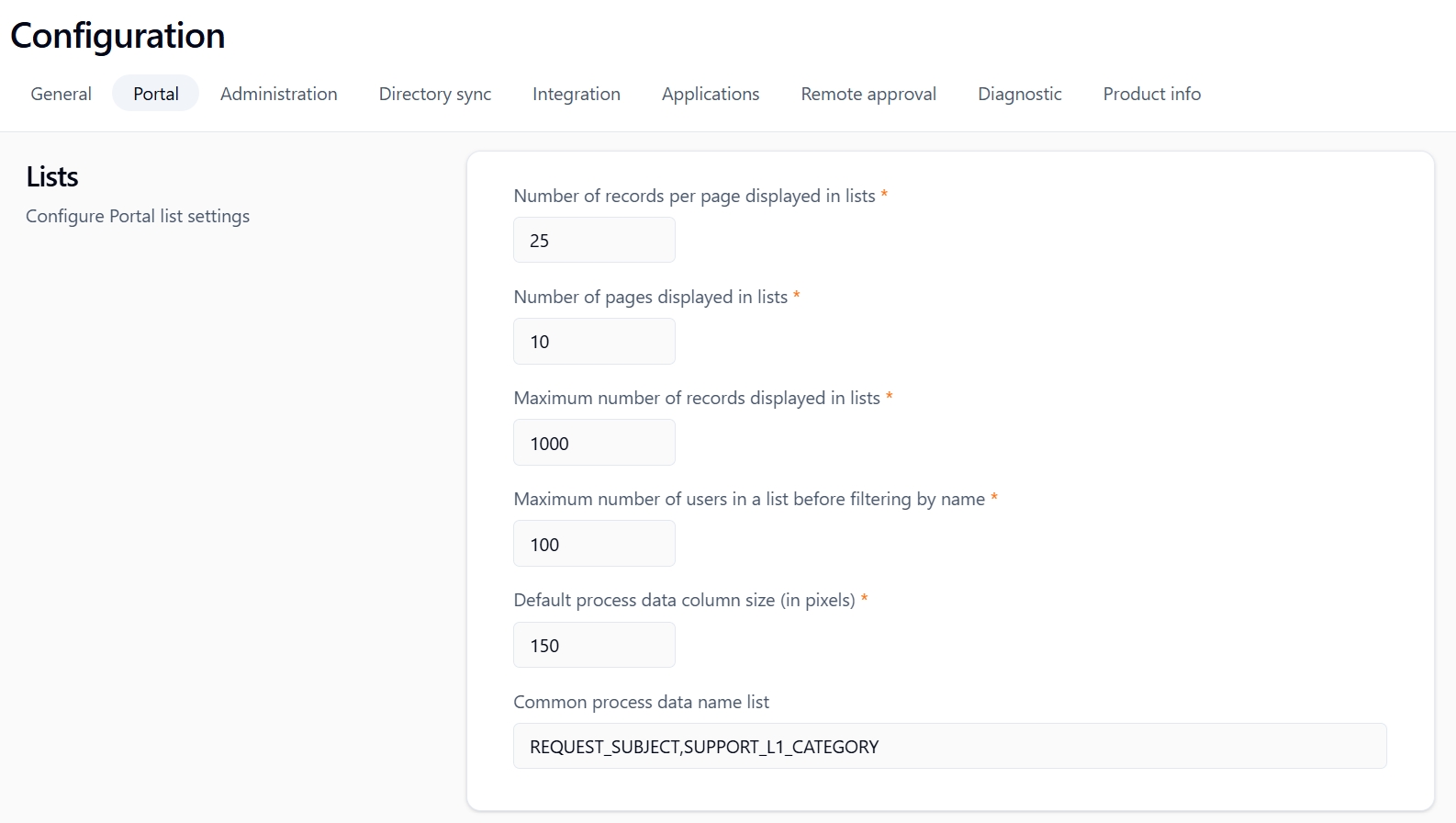Viewport: 1456px width, 823px height.
Task: View the Product info tab
Action: coord(1151,94)
